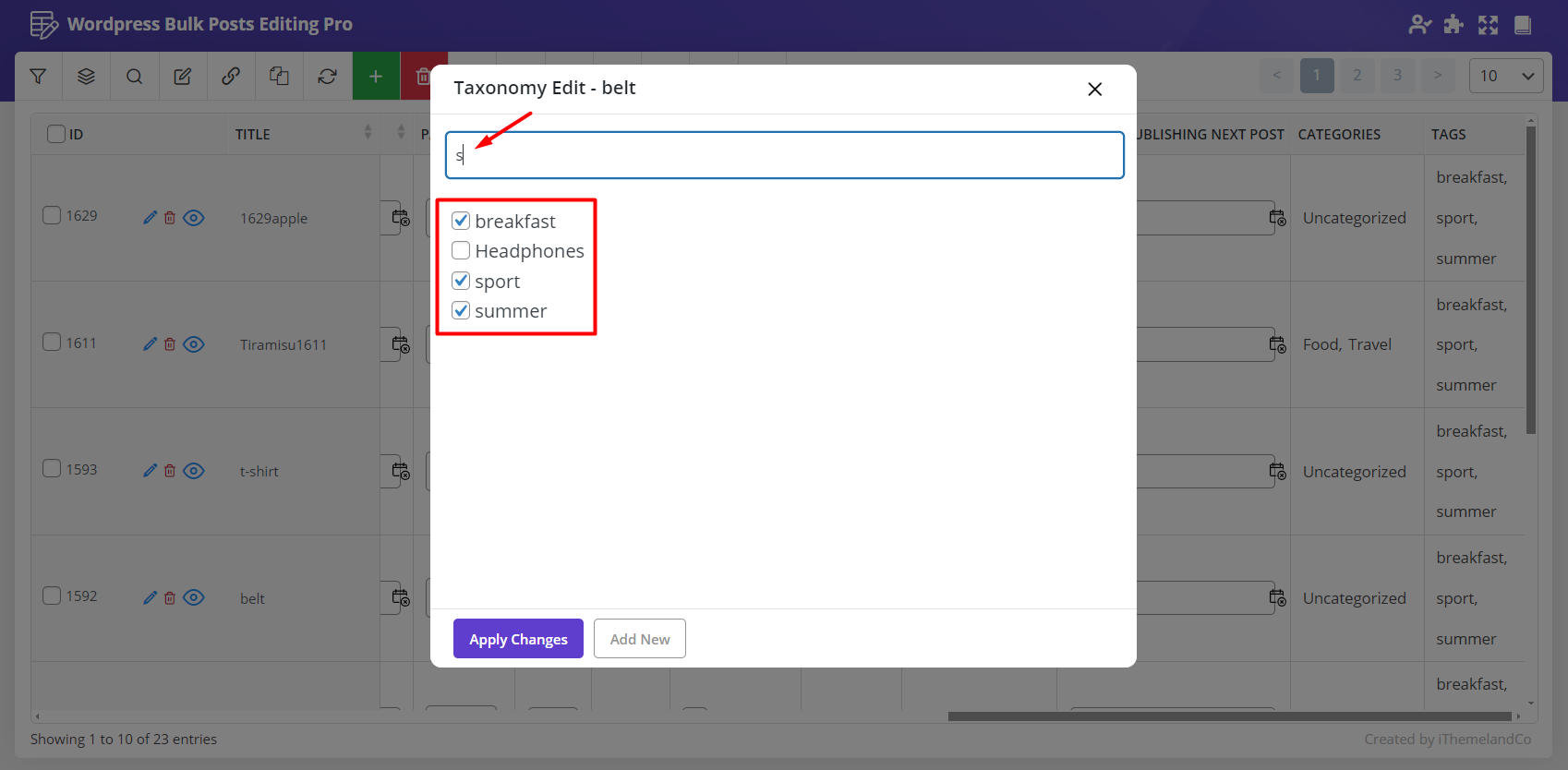Sort by the TITLE column arrows

click(368, 133)
